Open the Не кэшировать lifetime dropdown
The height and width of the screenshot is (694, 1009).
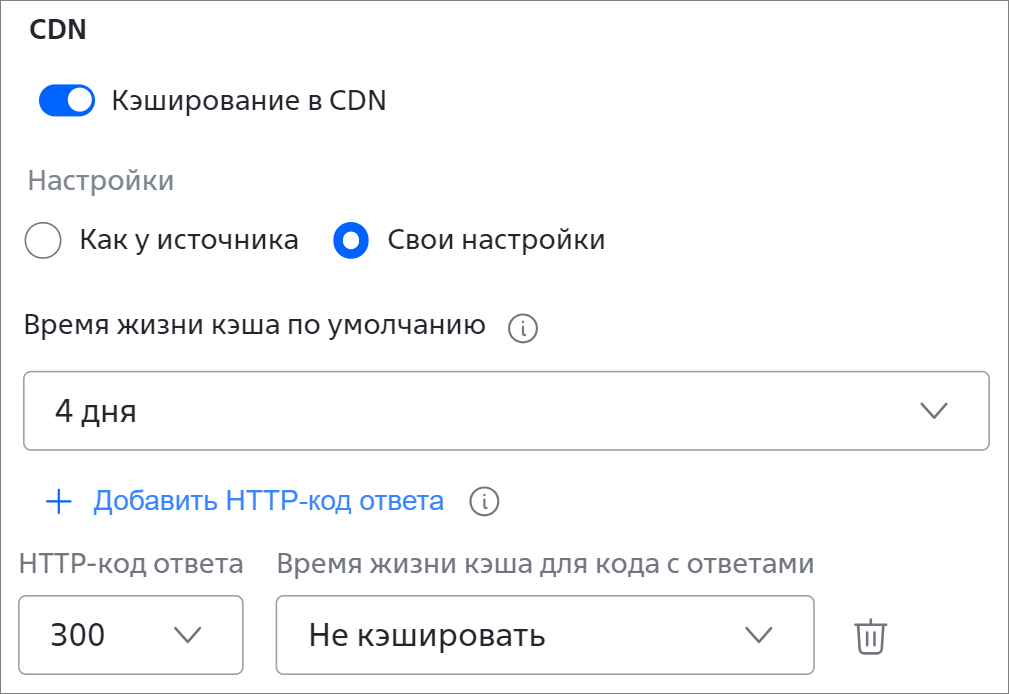point(545,635)
